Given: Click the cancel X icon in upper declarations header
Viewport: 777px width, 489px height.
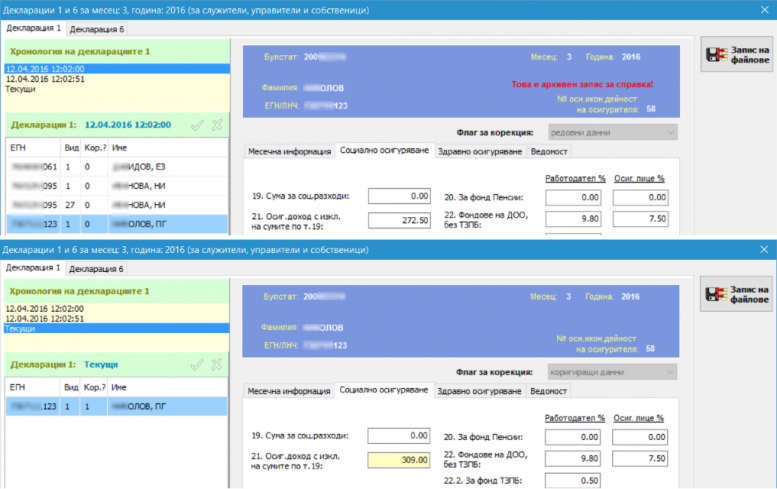Looking at the screenshot, I should [217, 125].
